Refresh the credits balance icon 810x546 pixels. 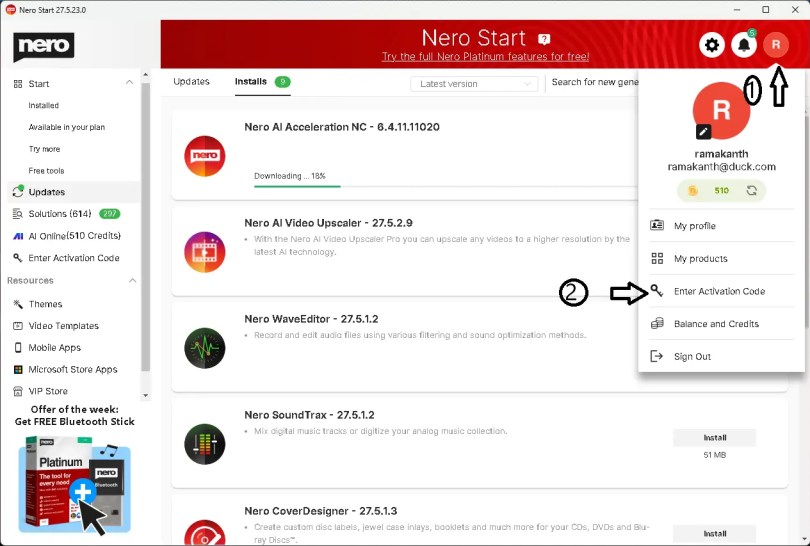pos(752,191)
